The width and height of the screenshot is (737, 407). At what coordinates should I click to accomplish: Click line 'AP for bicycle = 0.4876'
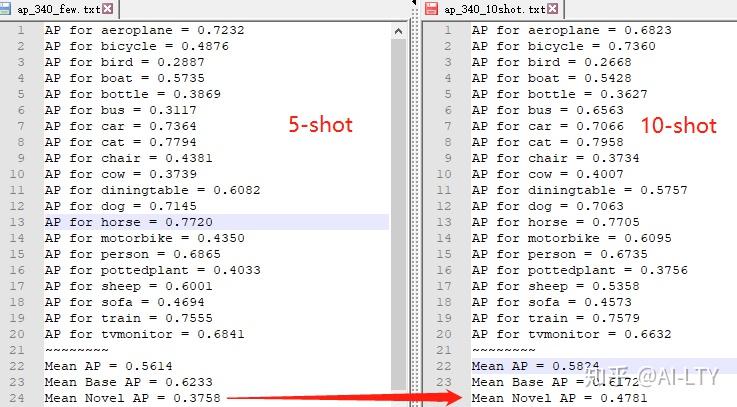137,46
